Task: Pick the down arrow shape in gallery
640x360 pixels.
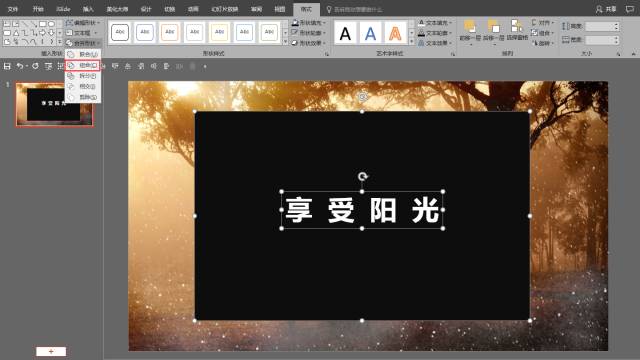Action: pos(51,33)
